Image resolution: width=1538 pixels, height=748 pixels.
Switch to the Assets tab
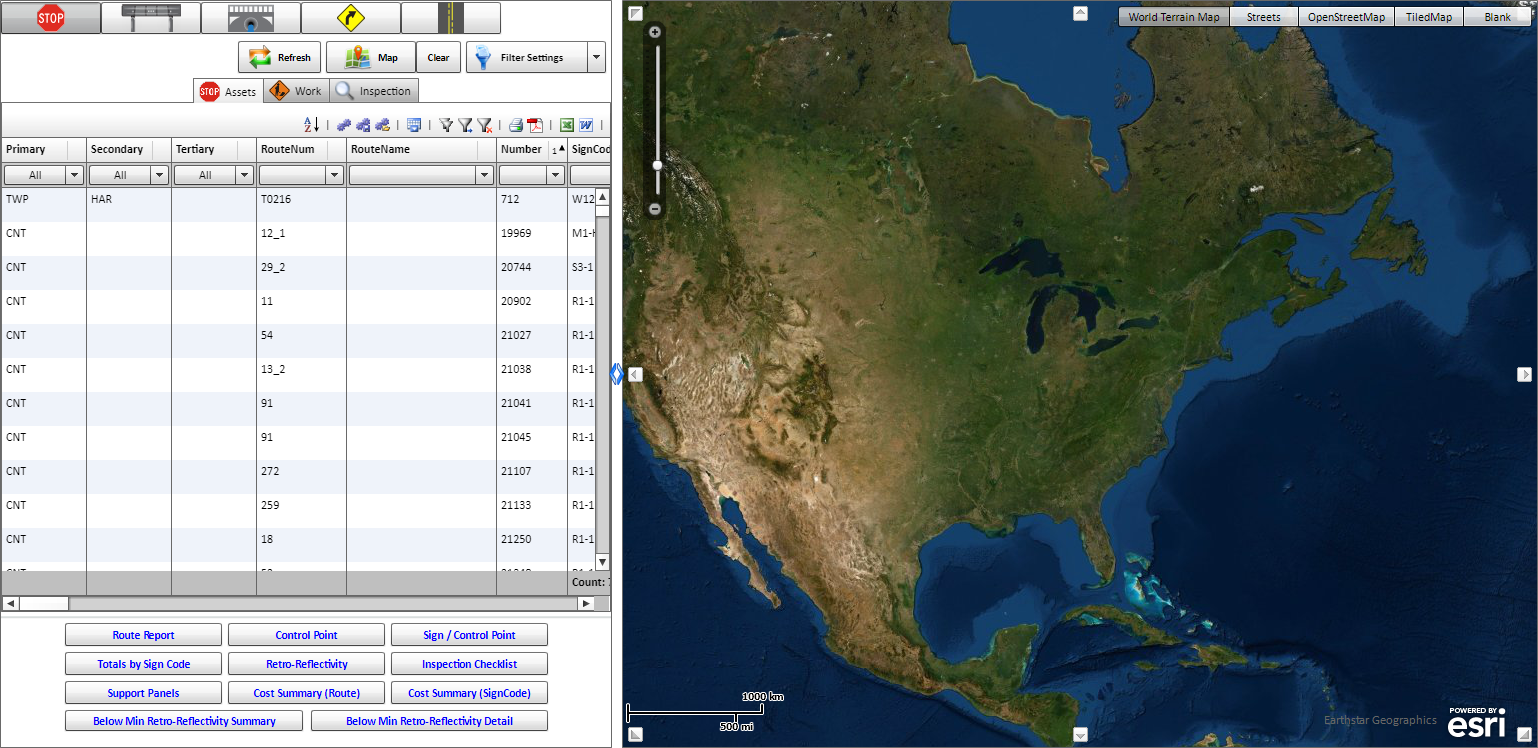pyautogui.click(x=228, y=91)
